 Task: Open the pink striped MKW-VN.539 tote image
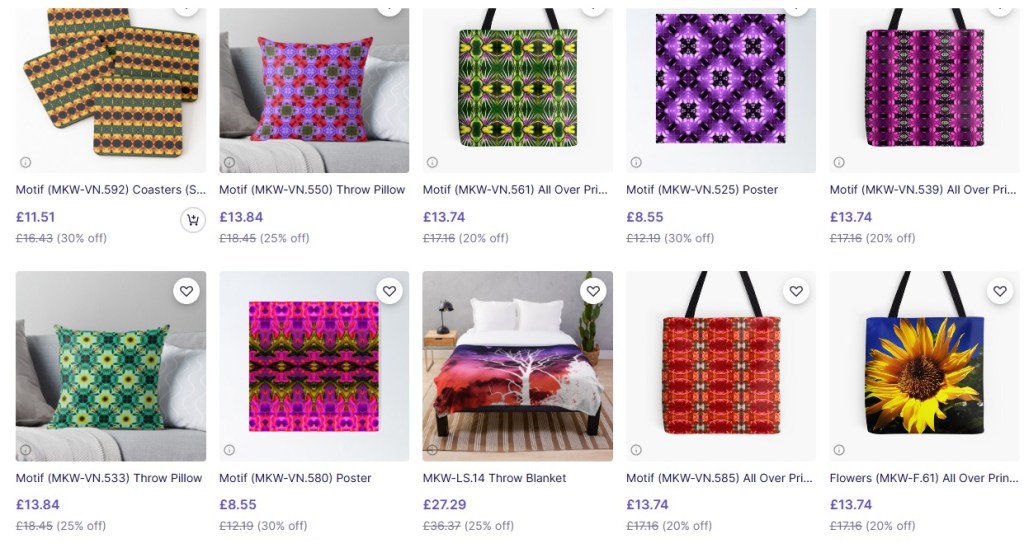click(923, 90)
